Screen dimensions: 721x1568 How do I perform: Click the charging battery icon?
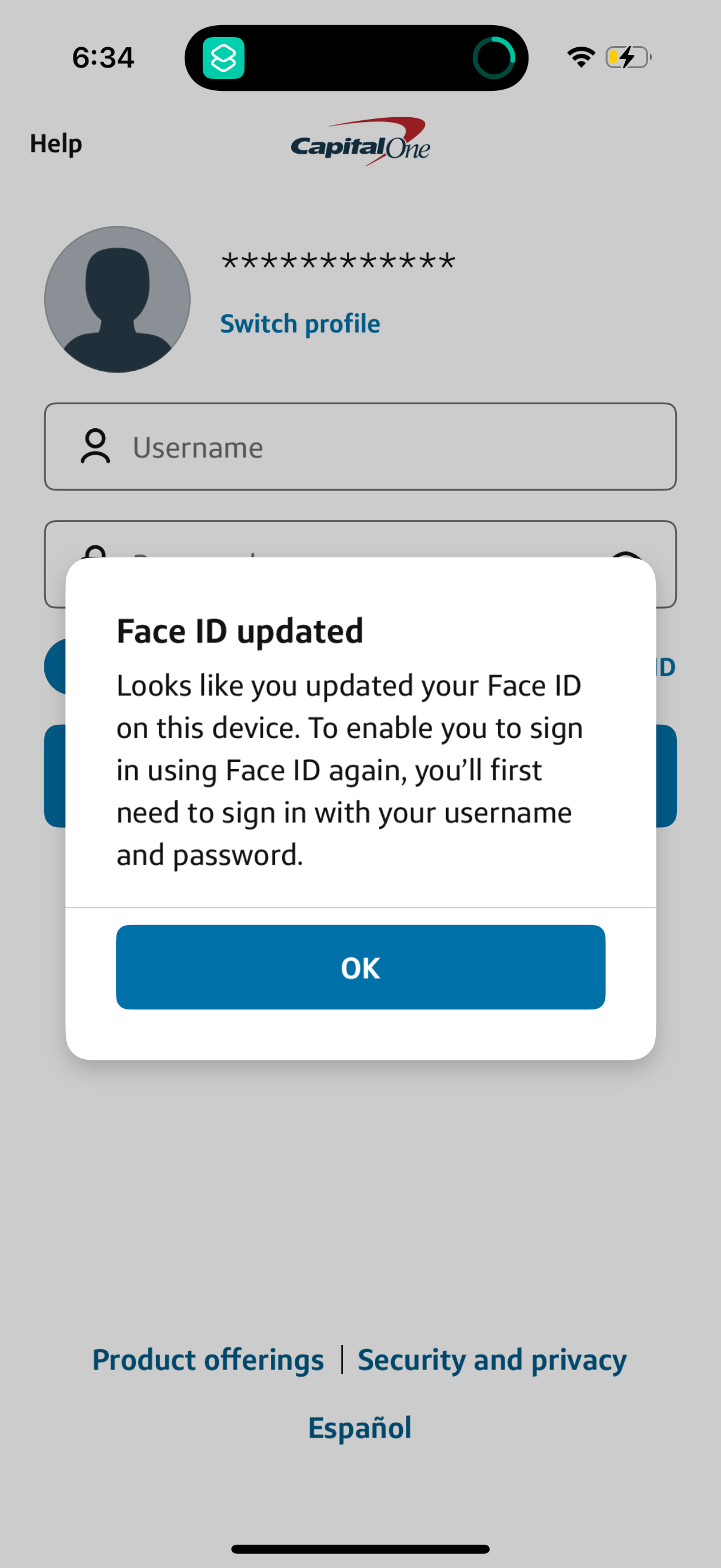(x=627, y=56)
